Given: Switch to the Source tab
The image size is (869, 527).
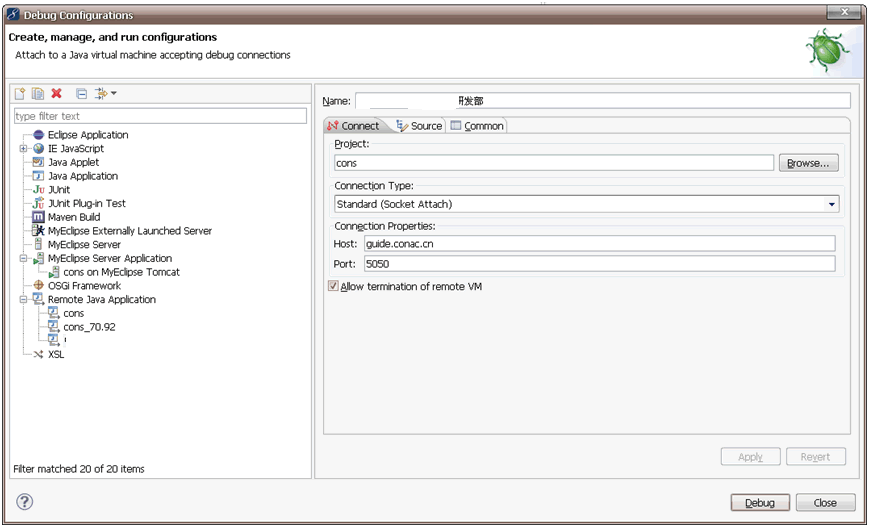Looking at the screenshot, I should pyautogui.click(x=420, y=126).
